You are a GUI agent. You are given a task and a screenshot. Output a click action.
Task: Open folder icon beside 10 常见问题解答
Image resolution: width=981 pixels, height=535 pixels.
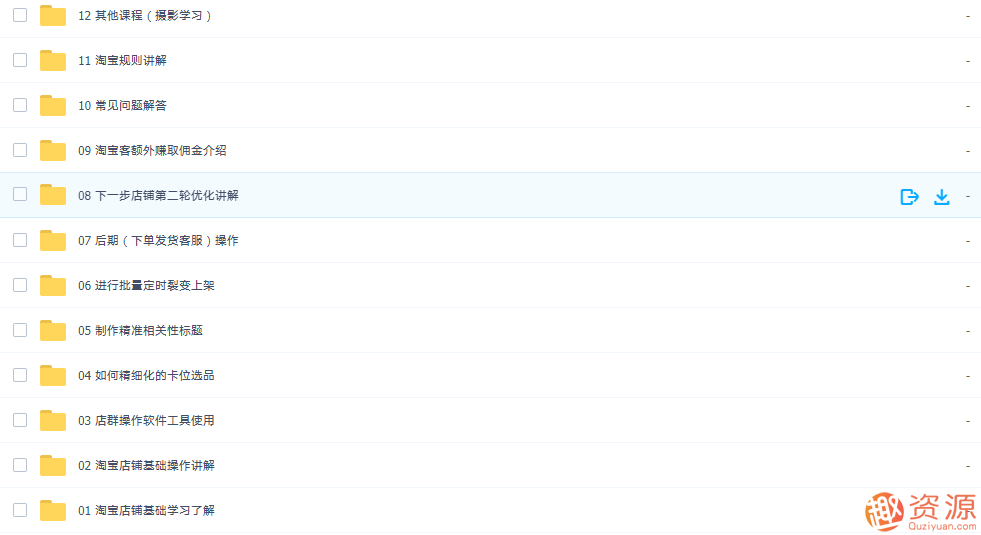click(53, 106)
